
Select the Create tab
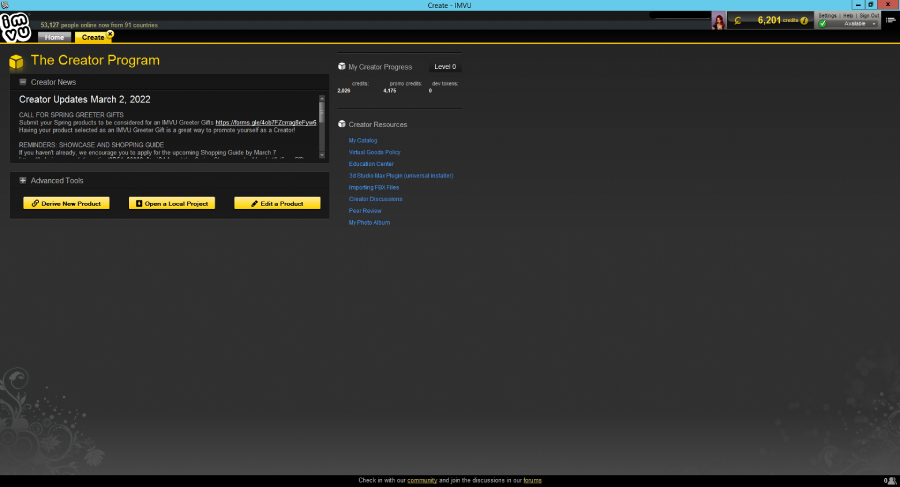[x=92, y=37]
